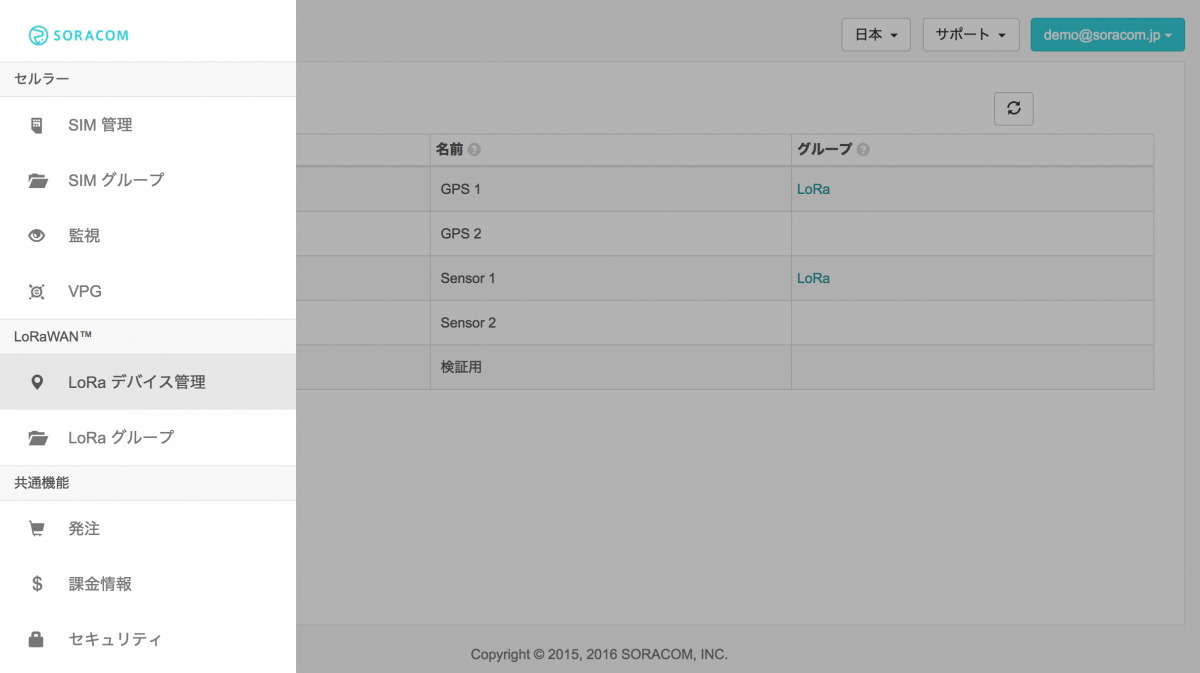1200x673 pixels.
Task: Open SIM グループ menu item
Action: [148, 181]
